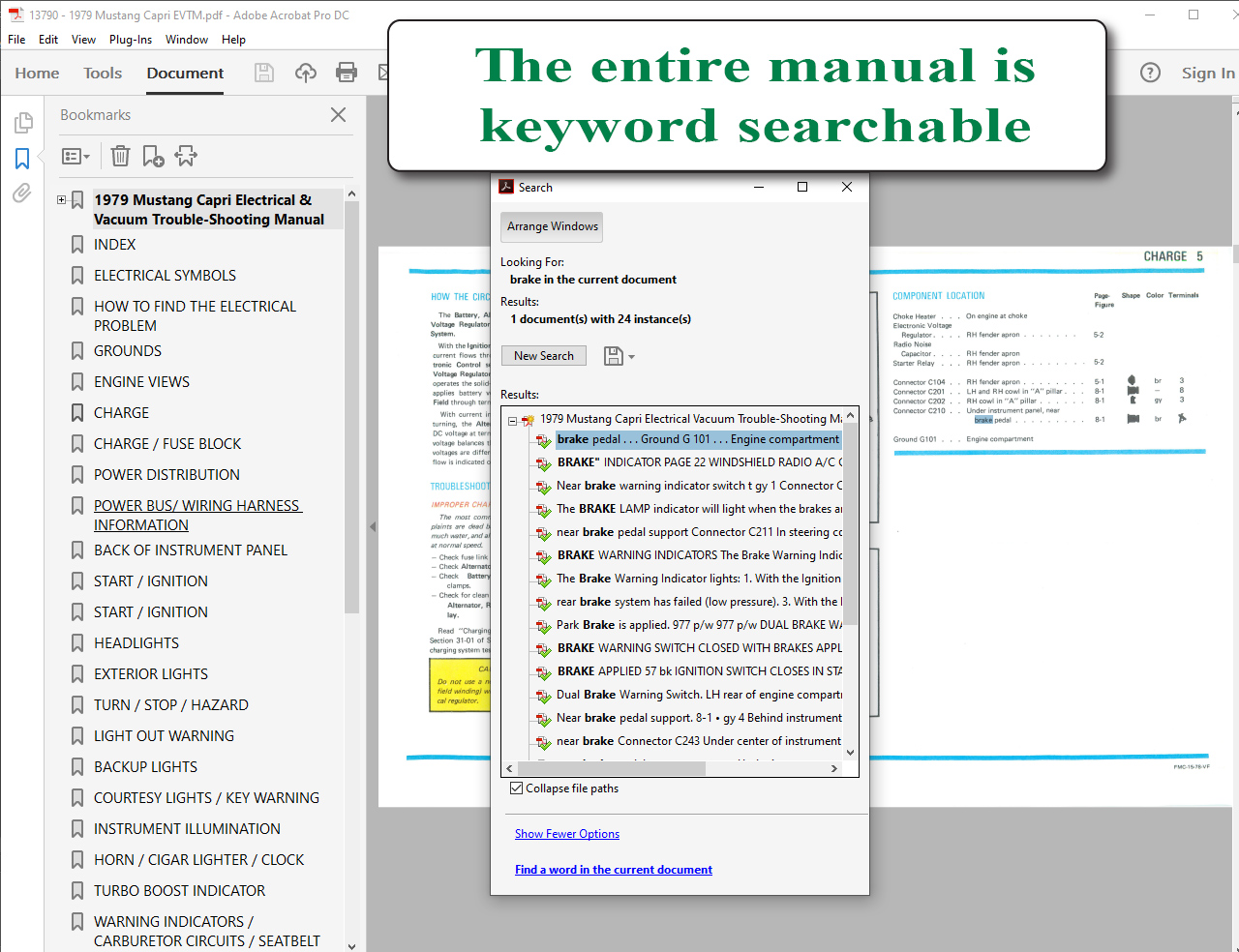Open the View menu

[83, 40]
